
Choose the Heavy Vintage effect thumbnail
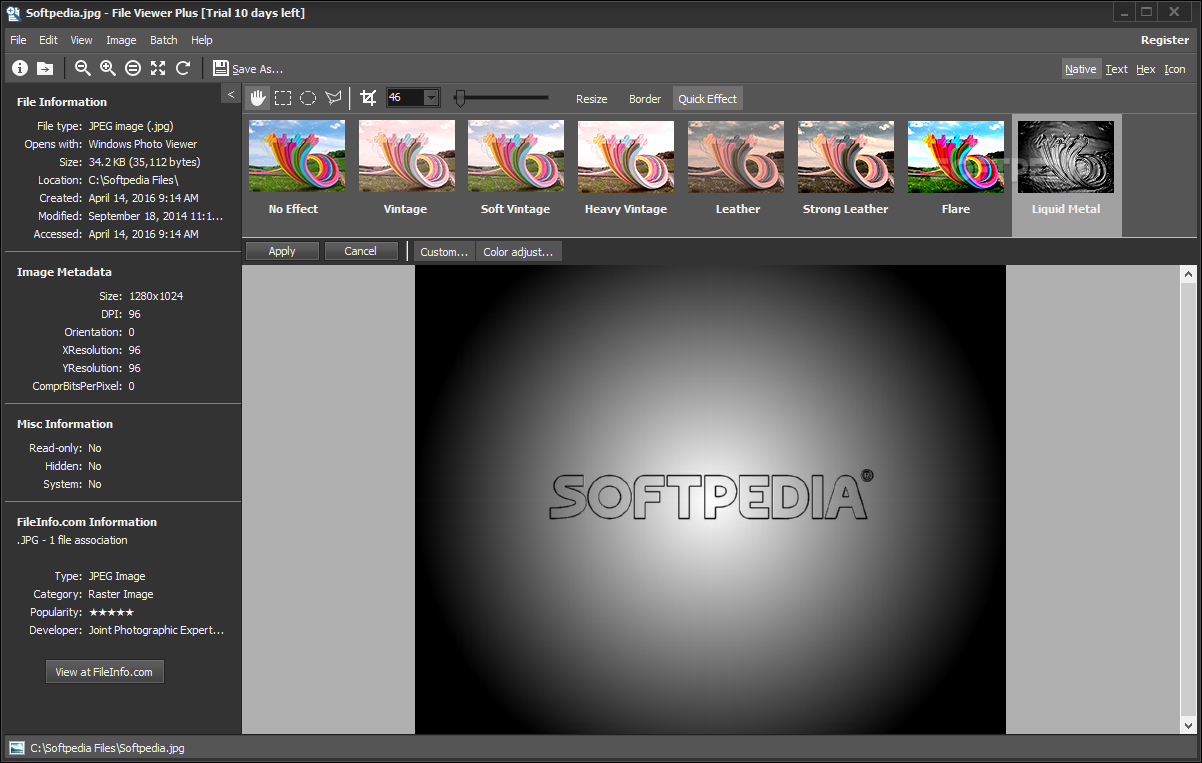point(626,156)
